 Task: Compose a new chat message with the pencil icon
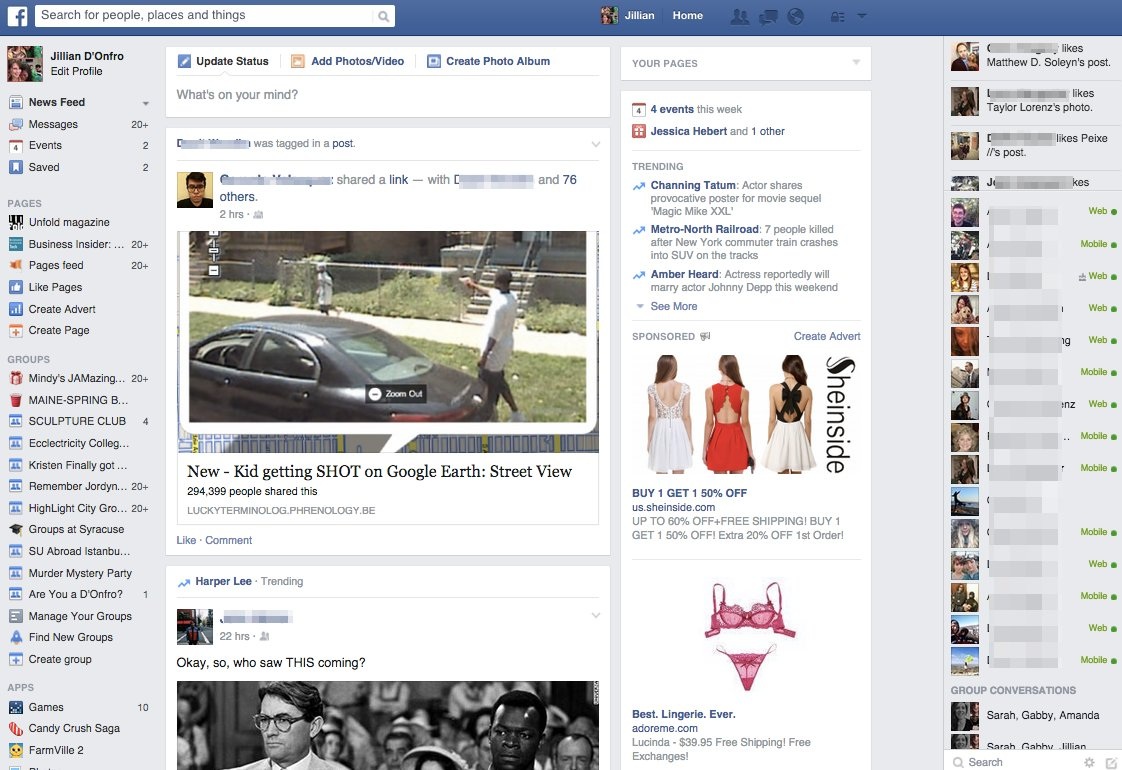coord(1110,762)
